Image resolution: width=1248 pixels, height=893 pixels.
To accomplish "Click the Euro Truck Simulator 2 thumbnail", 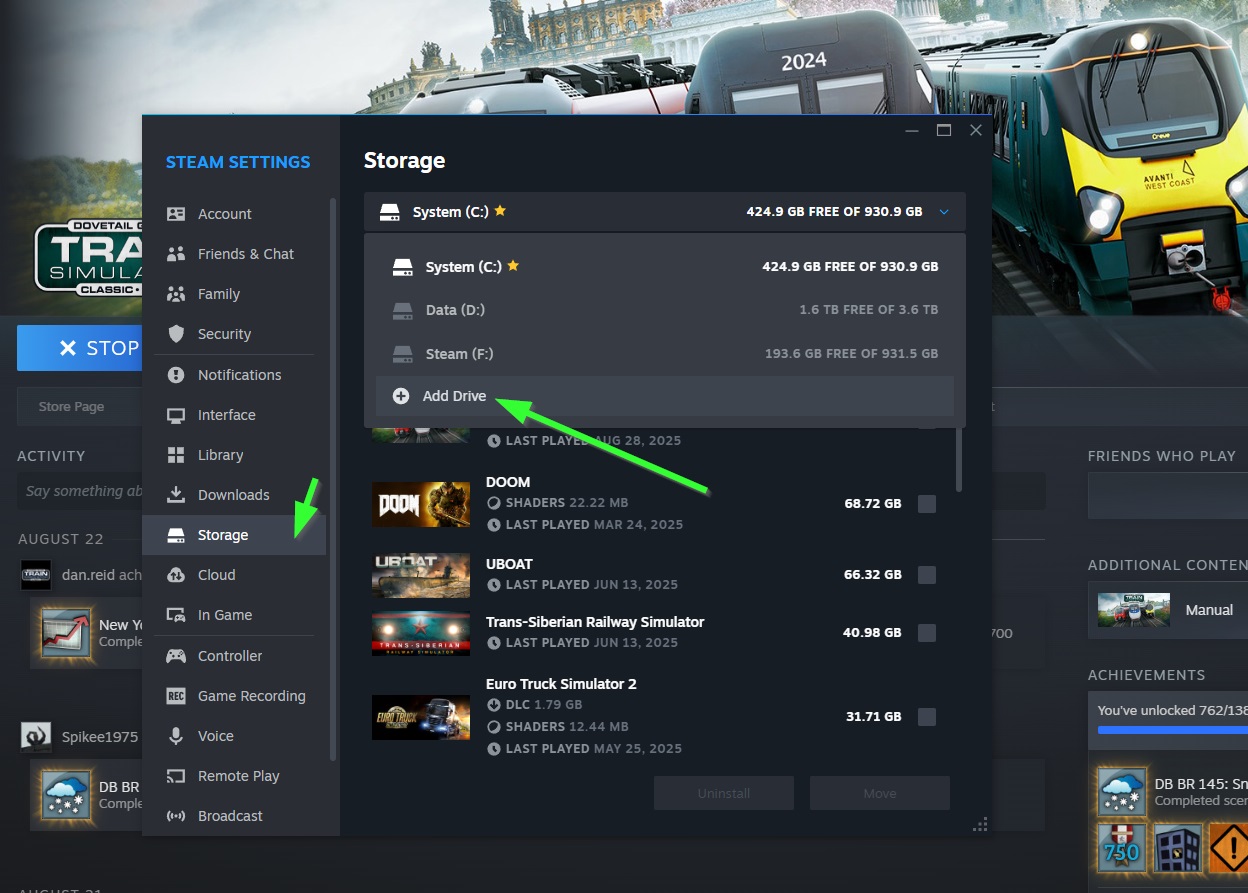I will coord(421,717).
